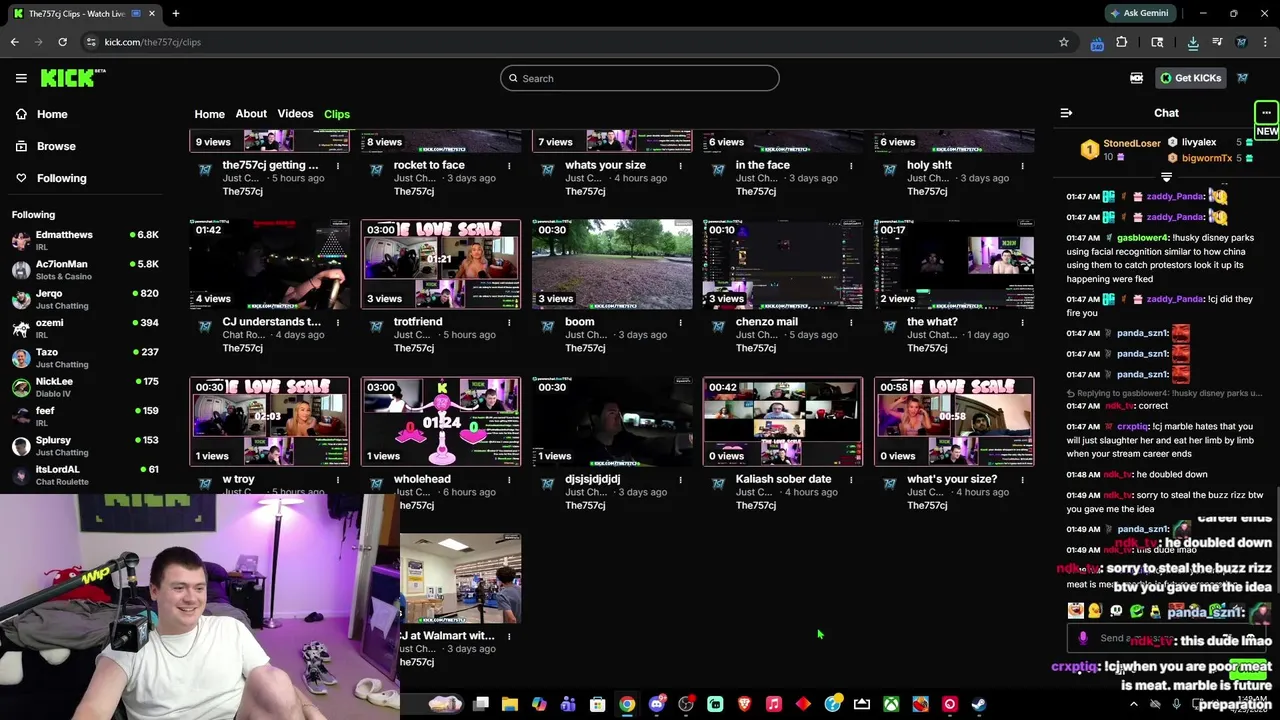Open ozemi followed channel
Image resolution: width=1280 pixels, height=720 pixels.
[x=85, y=328]
